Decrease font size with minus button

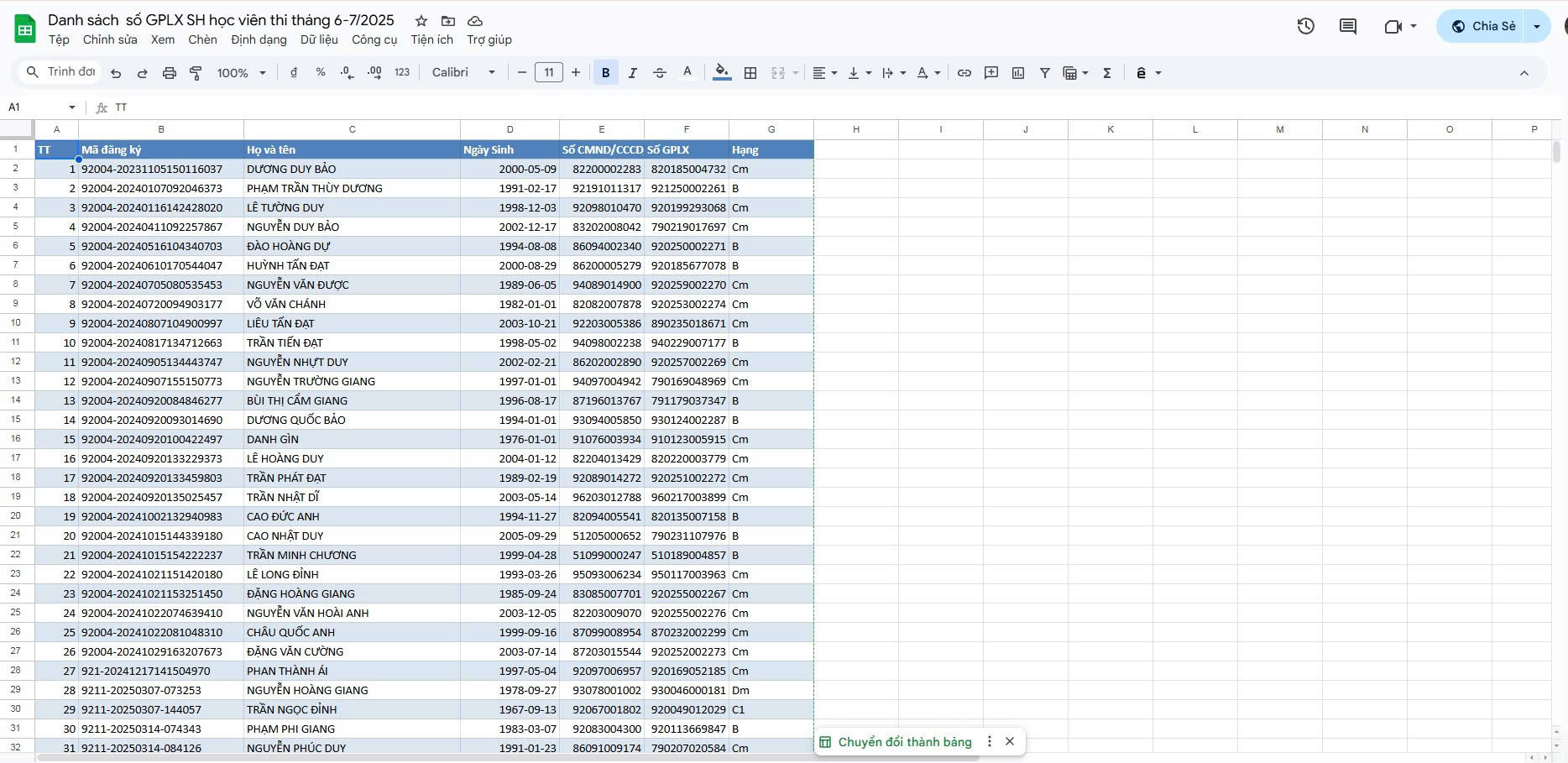pyautogui.click(x=522, y=73)
